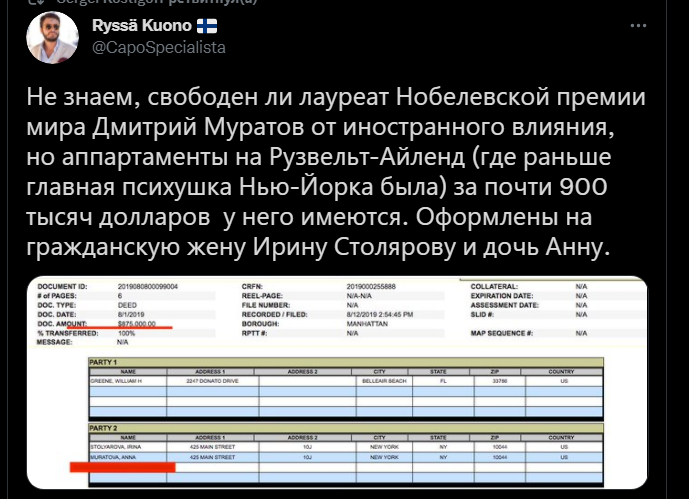This screenshot has height=499, width=689.
Task: Open the Ryssä Kuono display name link
Action: pyautogui.click(x=142, y=26)
